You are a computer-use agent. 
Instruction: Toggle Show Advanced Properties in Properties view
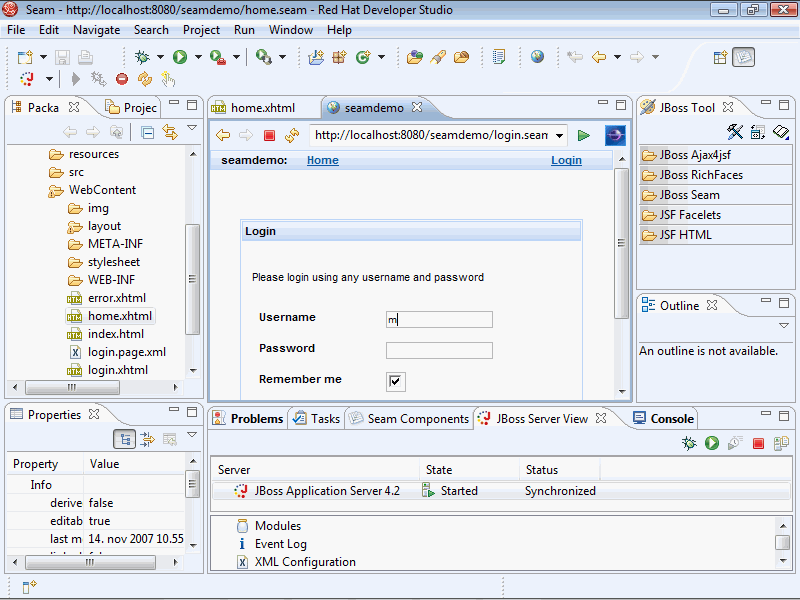[x=147, y=439]
